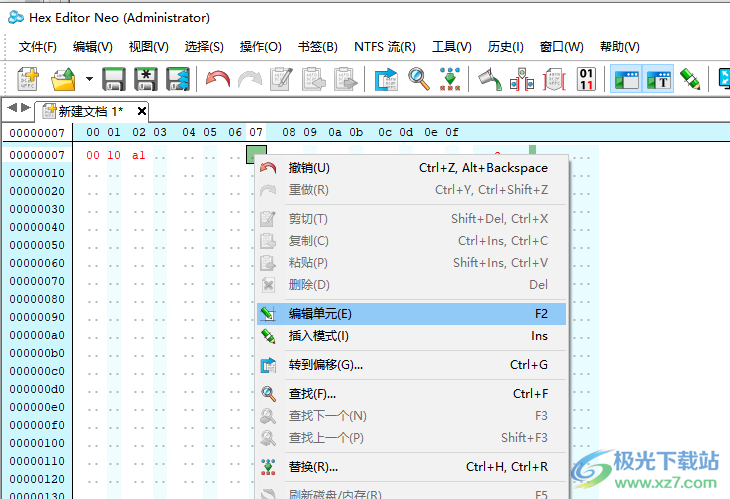Click the offset row 00000050

point(37,245)
